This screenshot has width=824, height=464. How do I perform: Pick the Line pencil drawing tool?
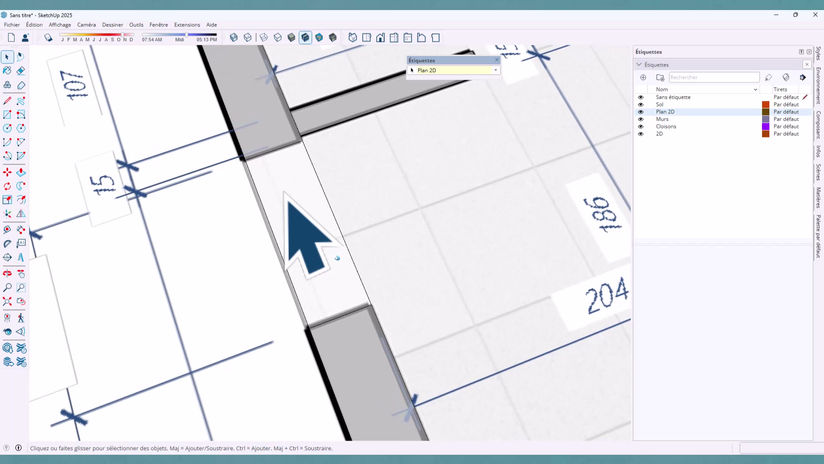coord(7,100)
